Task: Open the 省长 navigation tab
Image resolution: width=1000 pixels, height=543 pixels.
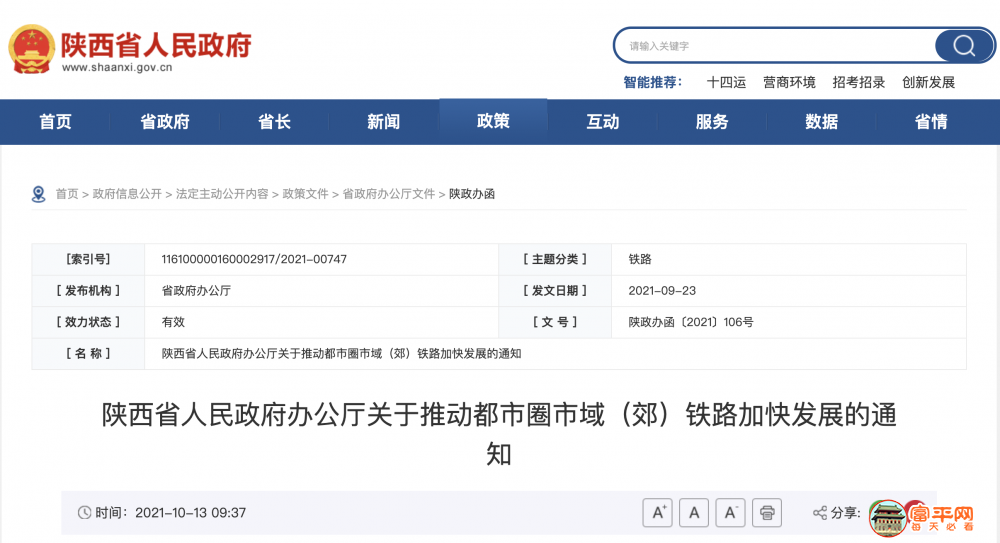Action: point(274,121)
